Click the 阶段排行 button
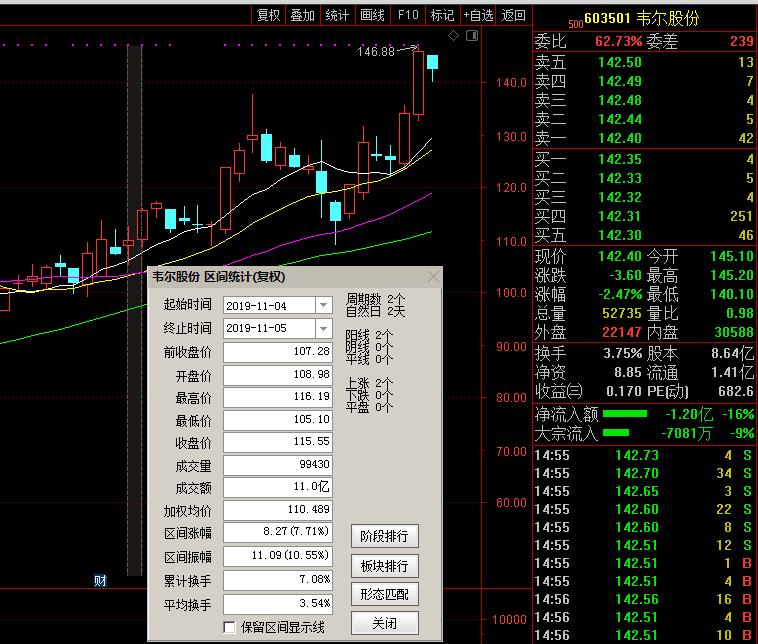The image size is (758, 644). 384,536
